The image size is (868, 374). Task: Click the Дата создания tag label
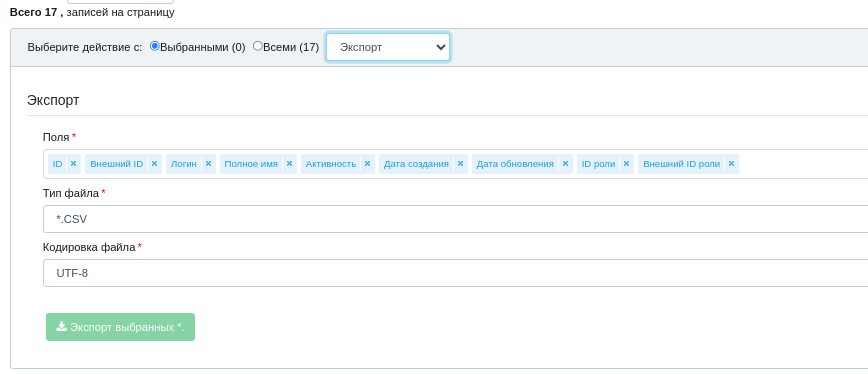(416, 164)
